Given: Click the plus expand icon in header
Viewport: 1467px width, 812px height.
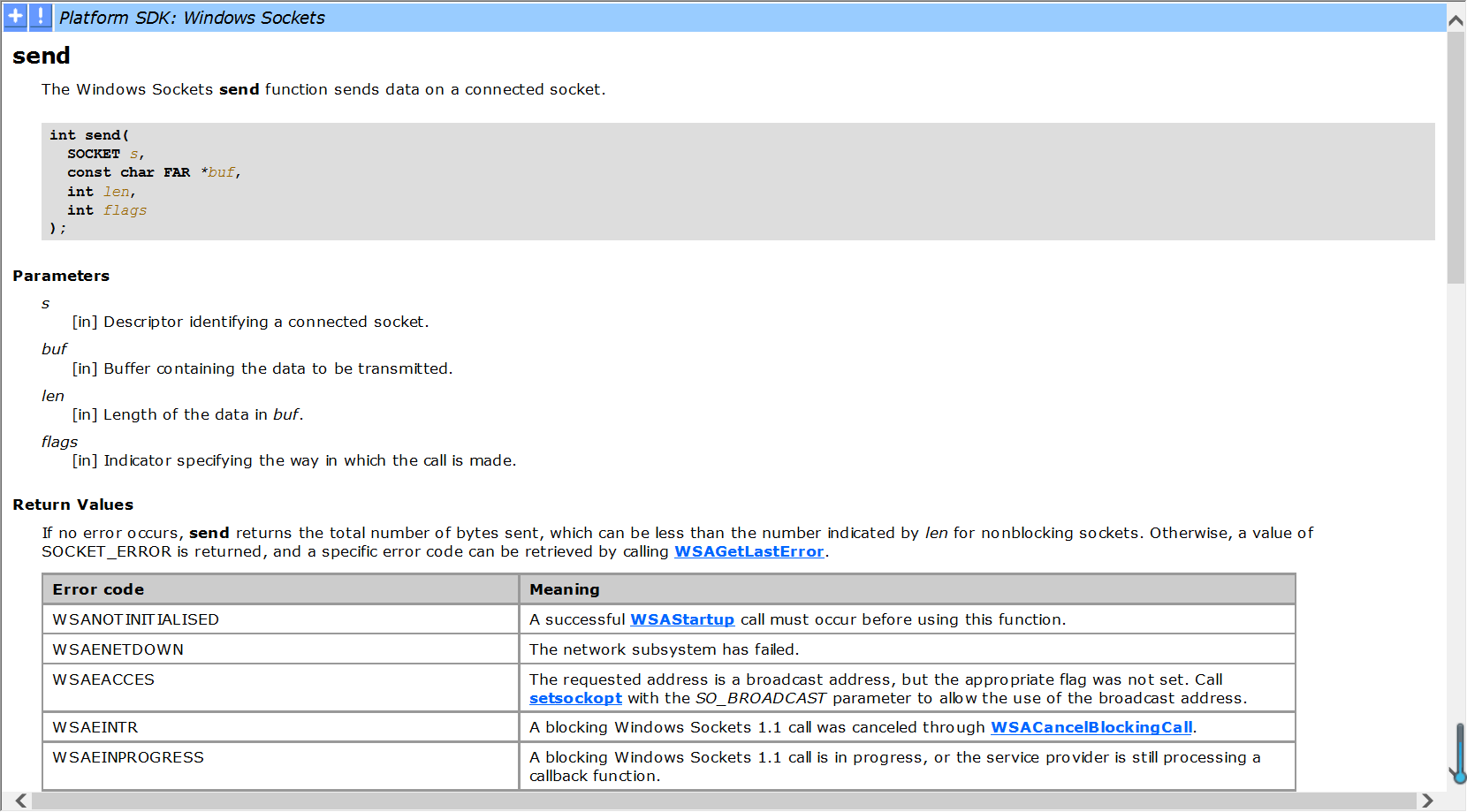Looking at the screenshot, I should tap(16, 16).
